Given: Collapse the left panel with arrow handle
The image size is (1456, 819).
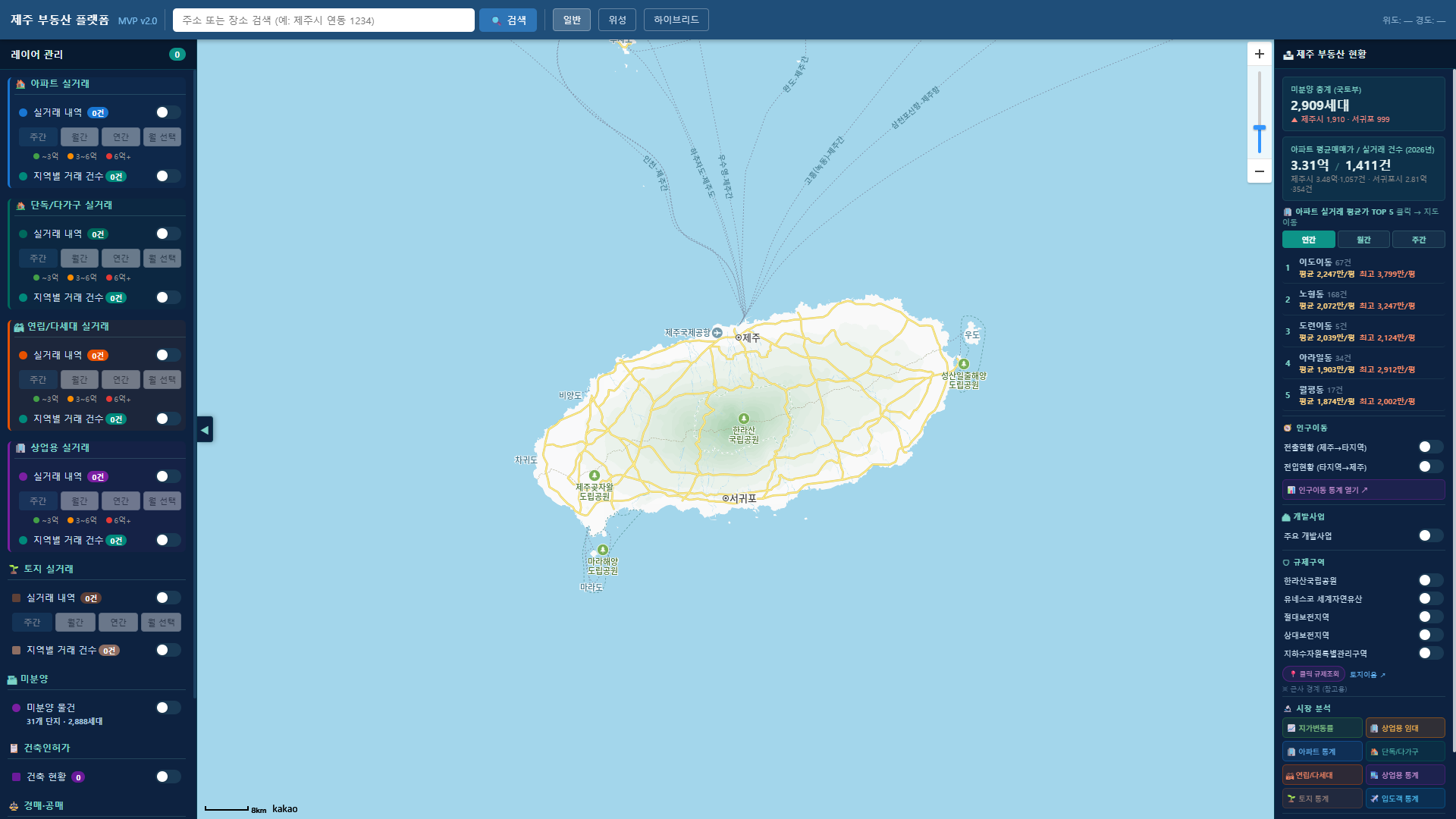Looking at the screenshot, I should (x=205, y=429).
